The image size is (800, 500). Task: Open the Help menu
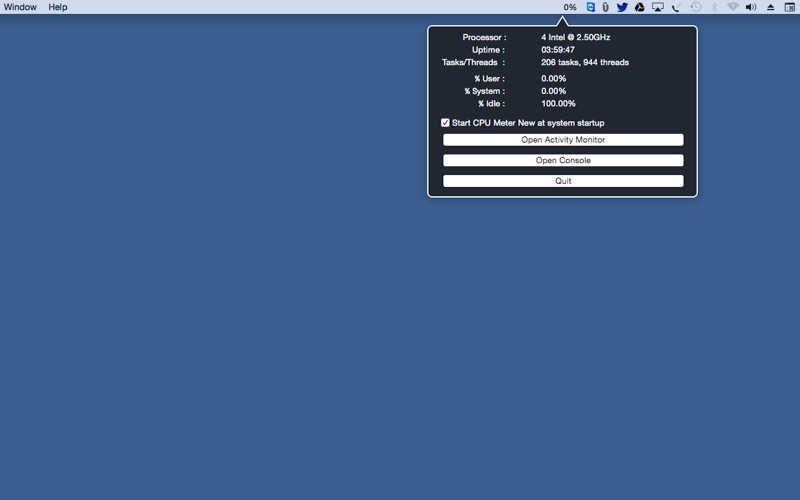coord(58,7)
